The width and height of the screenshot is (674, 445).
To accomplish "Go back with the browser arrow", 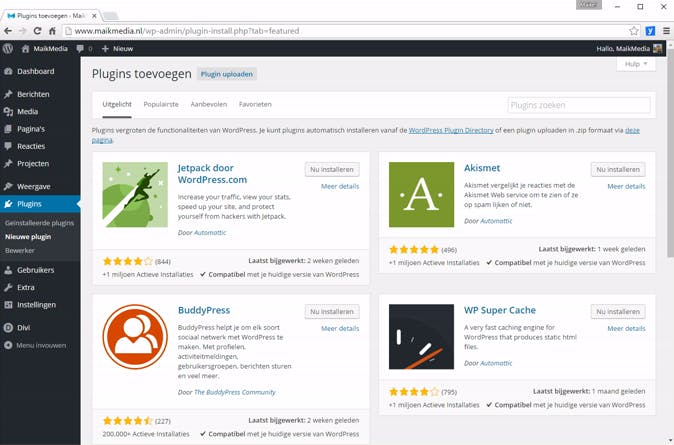I will (8, 31).
